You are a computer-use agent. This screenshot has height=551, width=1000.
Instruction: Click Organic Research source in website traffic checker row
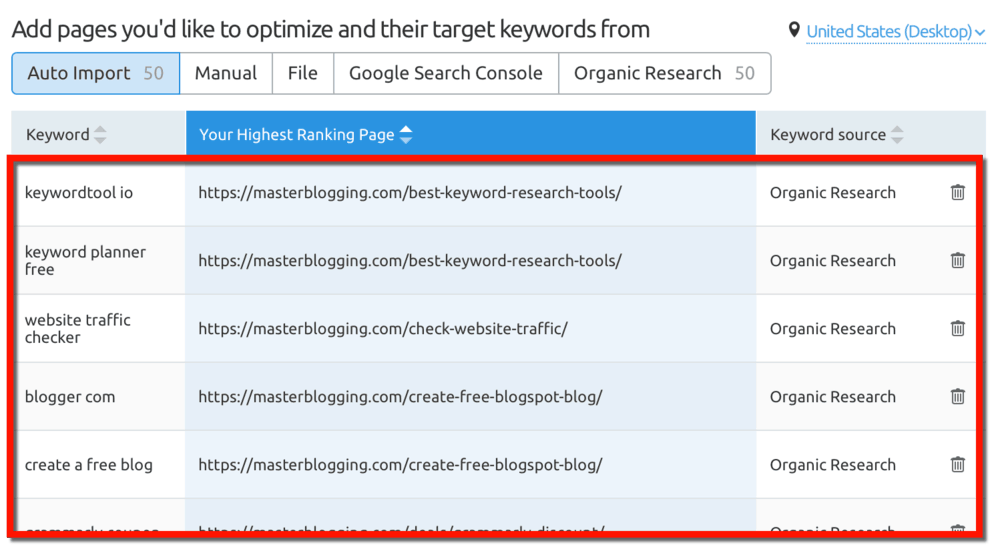point(832,328)
